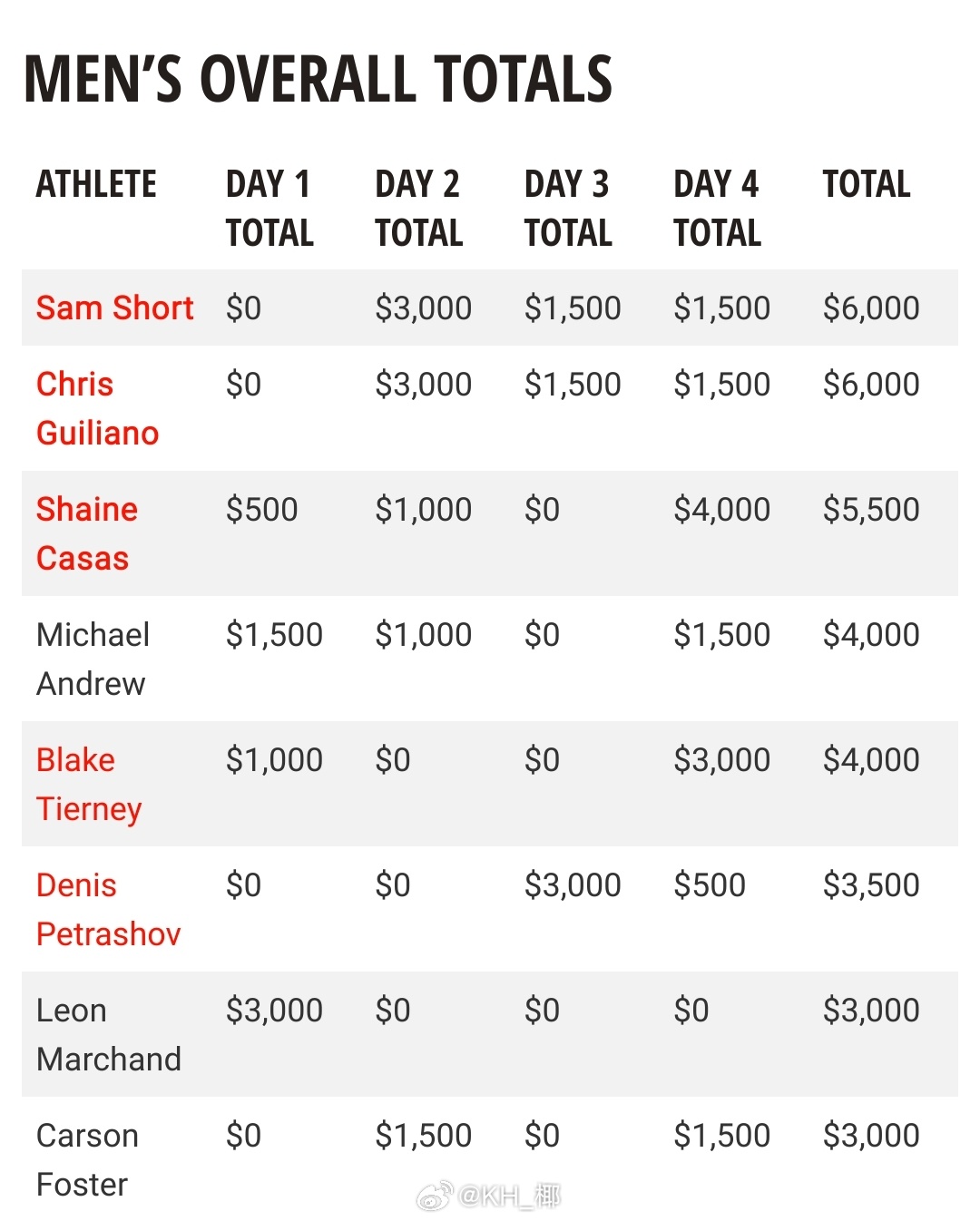This screenshot has height=1221, width=980.
Task: Open Denis Petrashov's profile link
Action: point(108,909)
